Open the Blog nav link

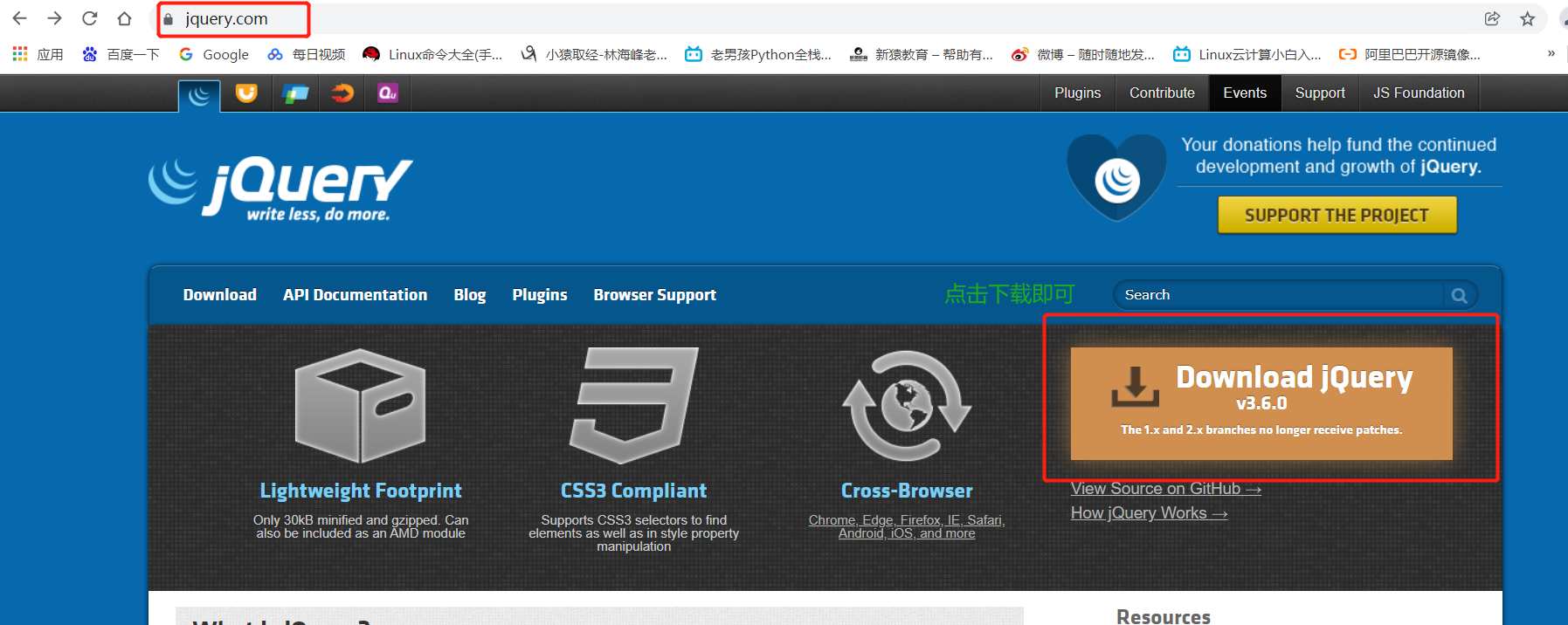pyautogui.click(x=470, y=295)
